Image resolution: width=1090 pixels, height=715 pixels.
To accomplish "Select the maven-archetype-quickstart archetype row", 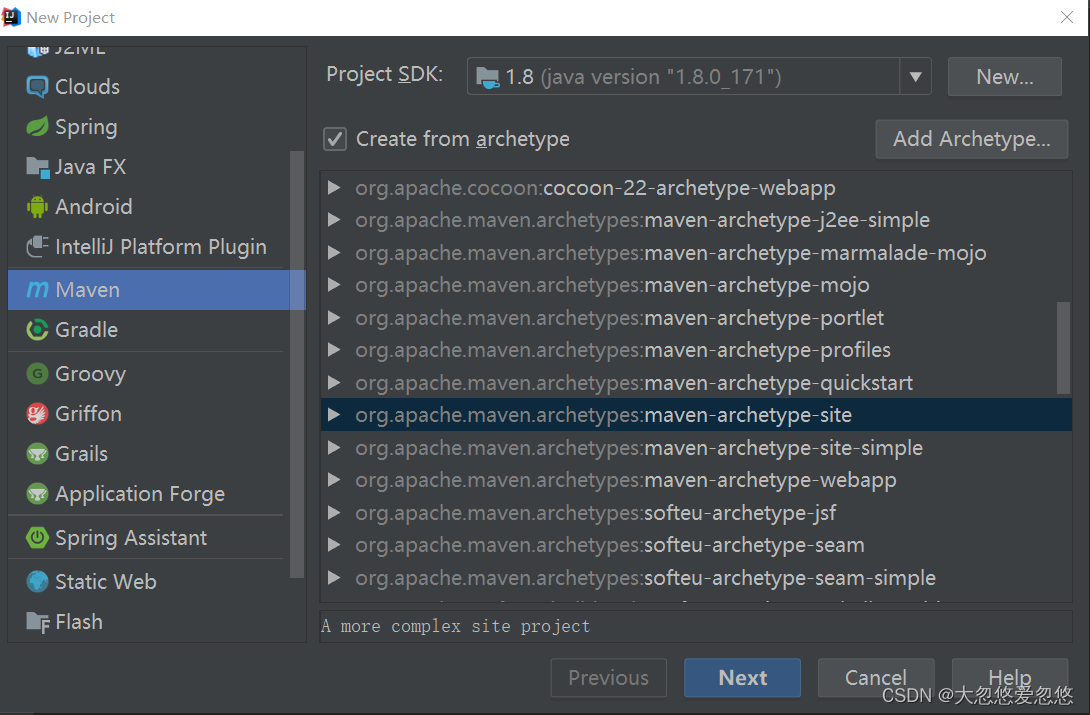I will pyautogui.click(x=696, y=382).
